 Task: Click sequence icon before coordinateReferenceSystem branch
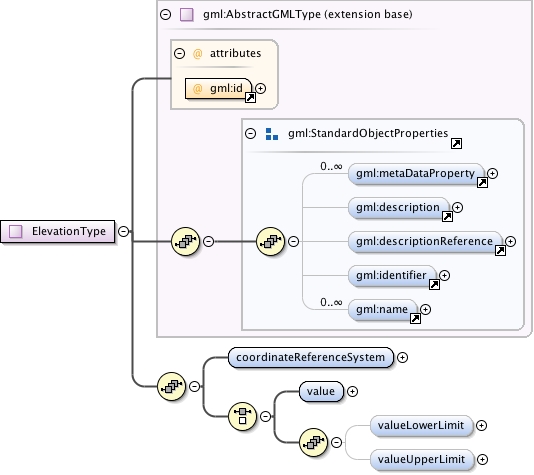pyautogui.click(x=171, y=386)
